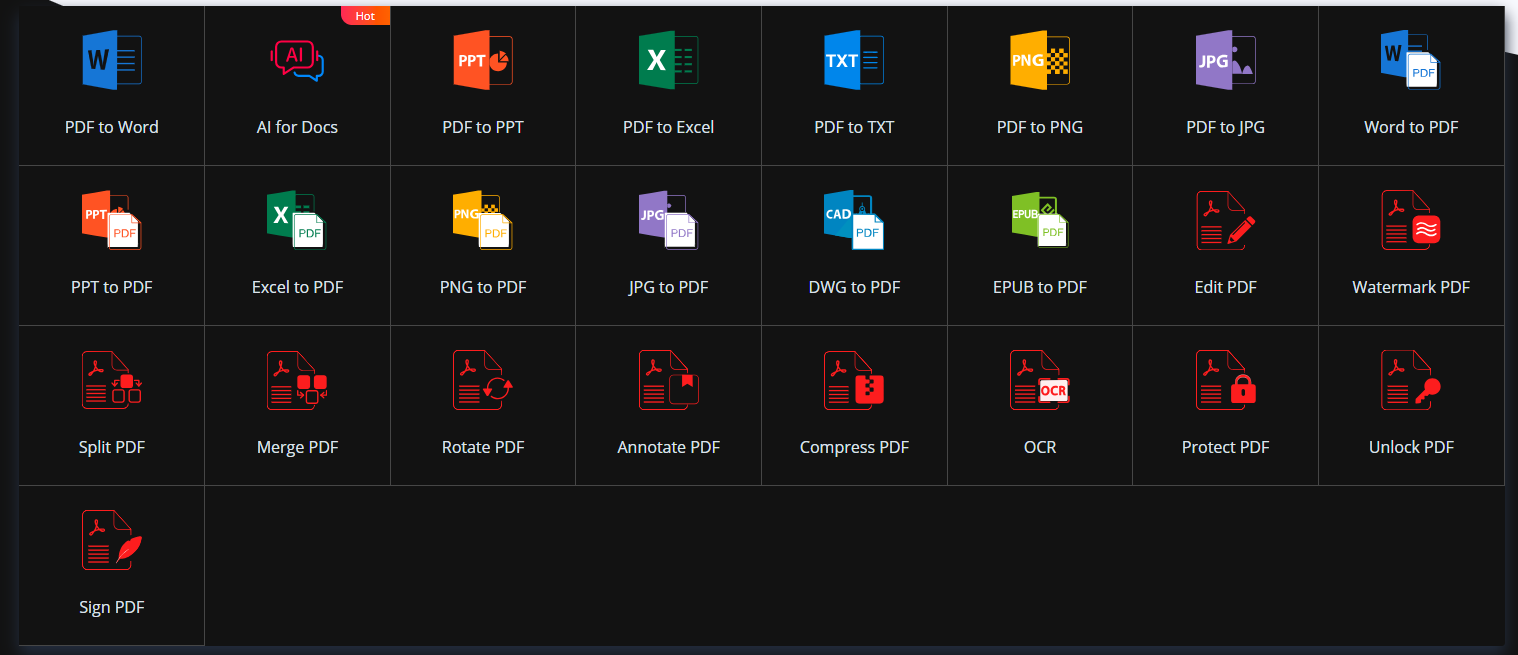Select the PDF to JPG icon
The width and height of the screenshot is (1518, 655).
(x=1225, y=60)
